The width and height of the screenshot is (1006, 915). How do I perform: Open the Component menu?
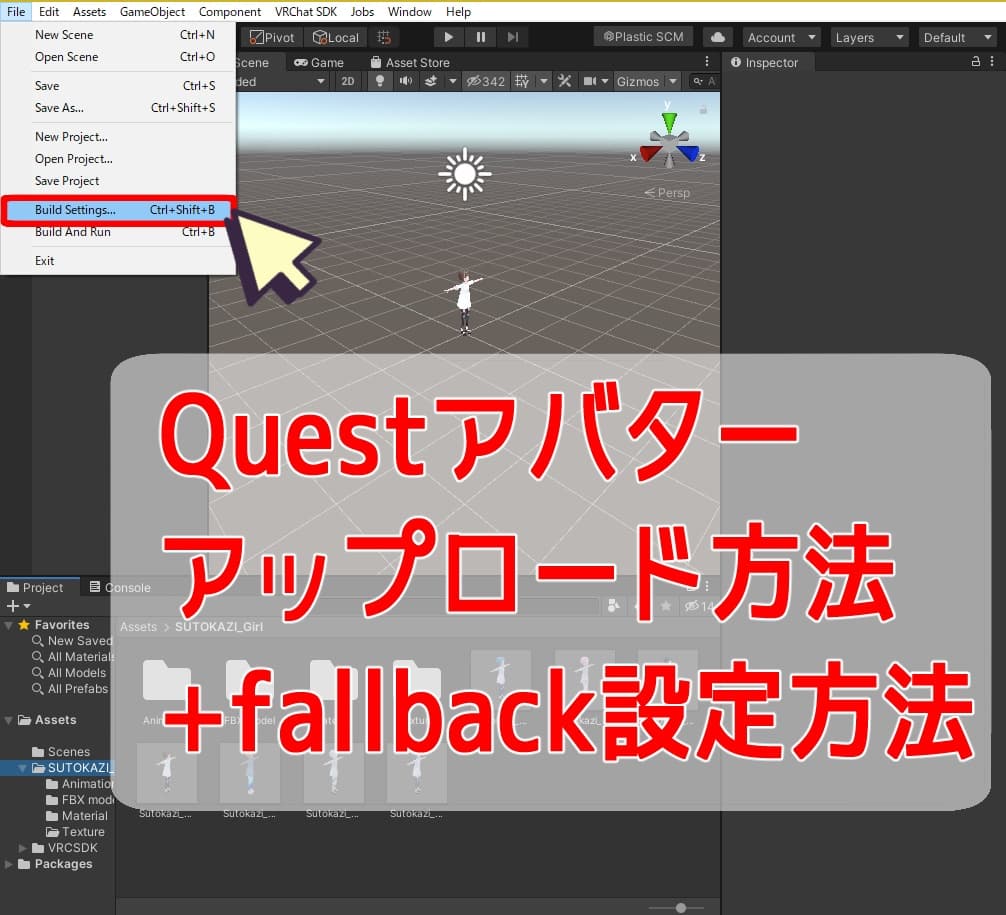230,12
